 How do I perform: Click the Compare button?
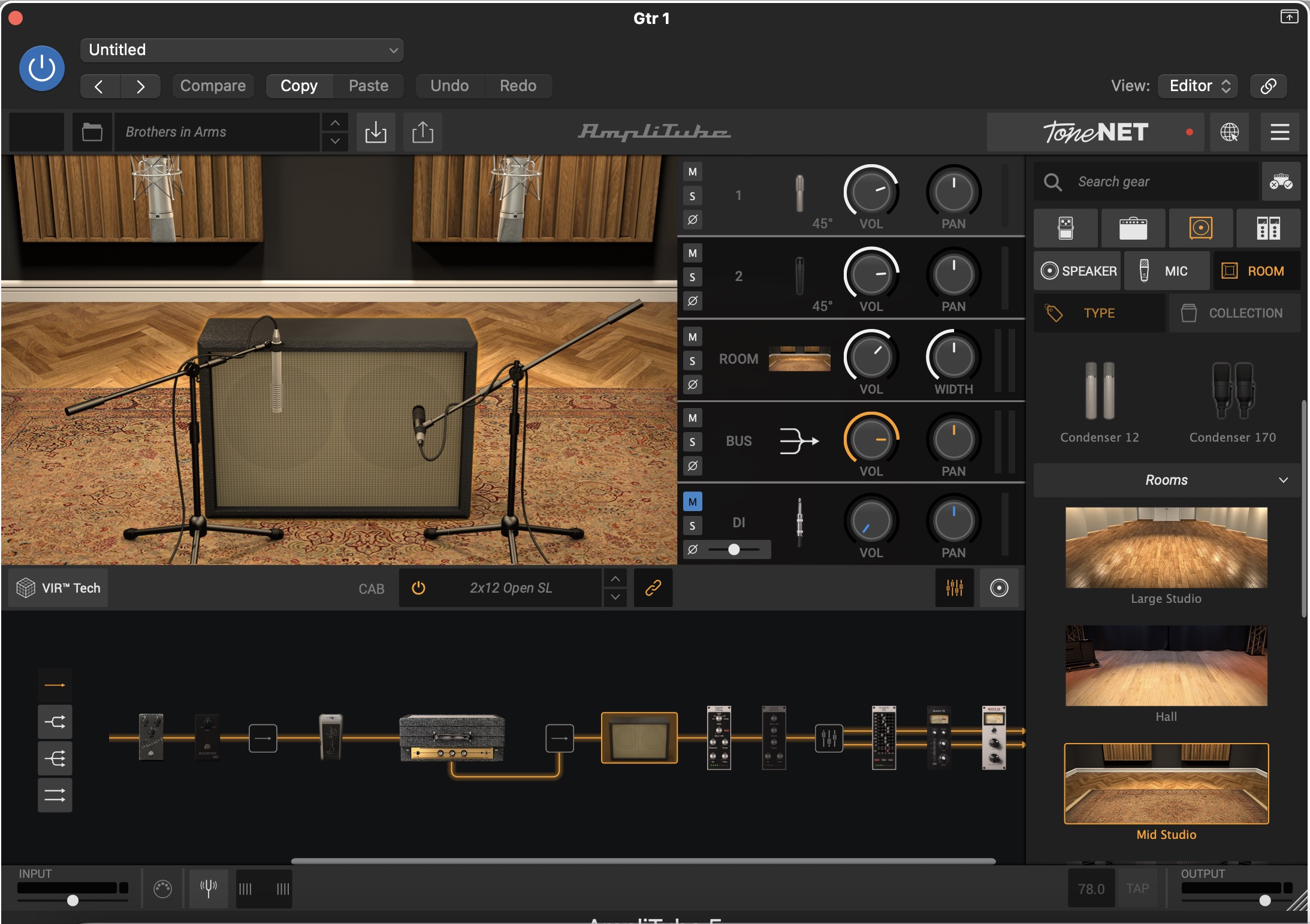(x=213, y=86)
